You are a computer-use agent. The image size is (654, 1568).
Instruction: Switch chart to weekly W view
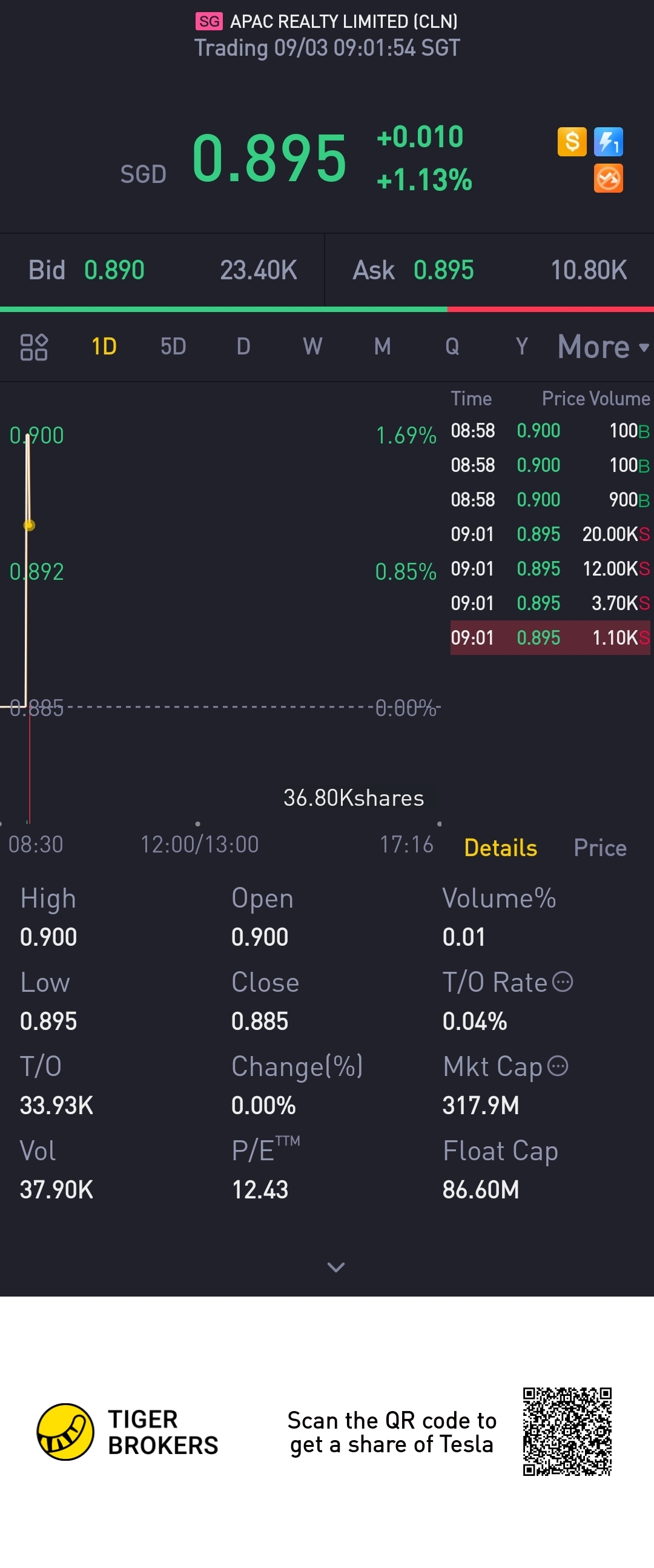[312, 347]
